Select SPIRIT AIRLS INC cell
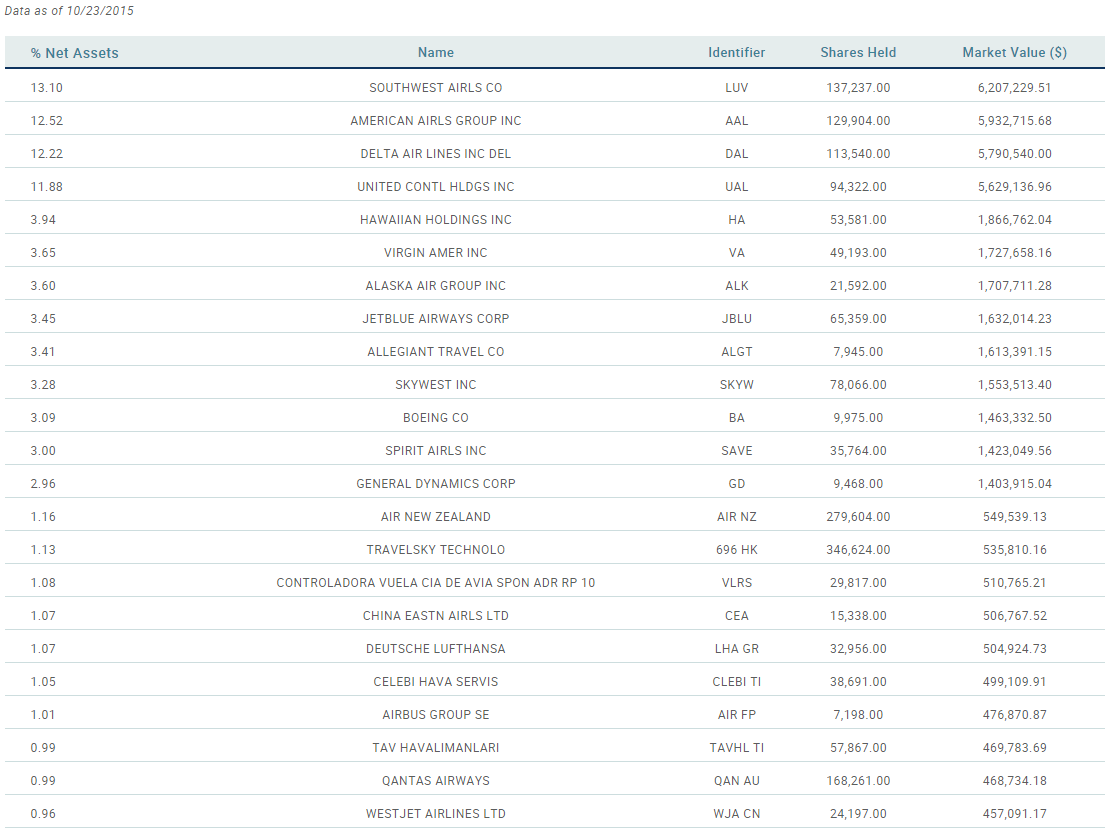This screenshot has width=1119, height=838. coord(435,450)
